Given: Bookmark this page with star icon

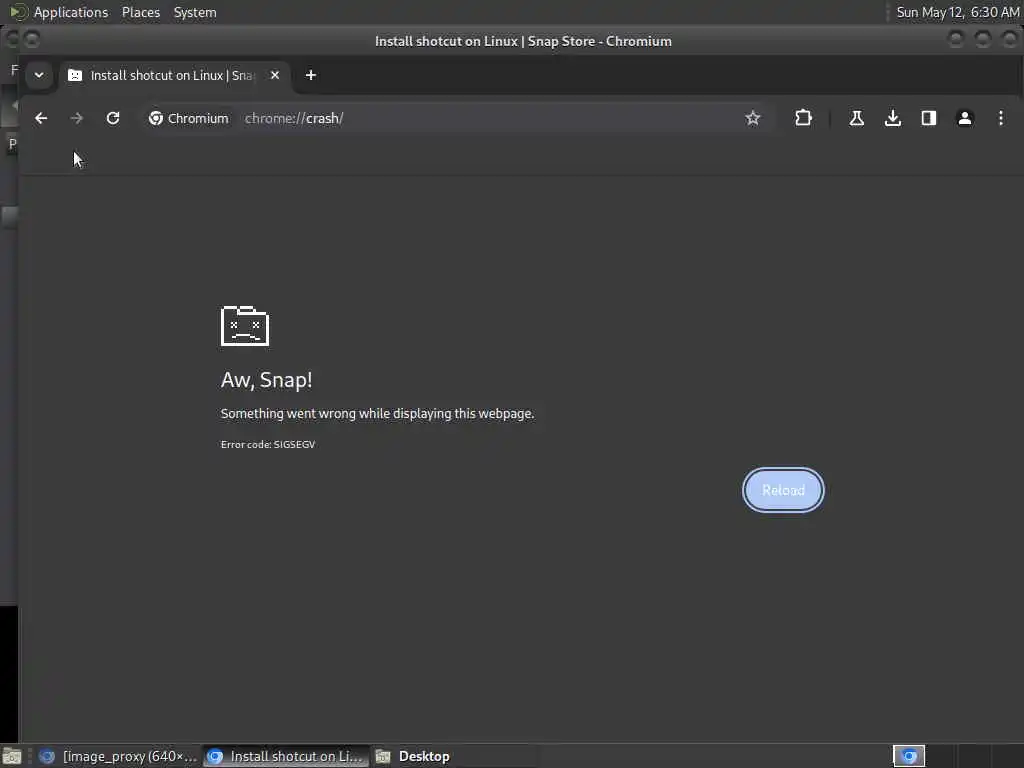Looking at the screenshot, I should [x=752, y=118].
